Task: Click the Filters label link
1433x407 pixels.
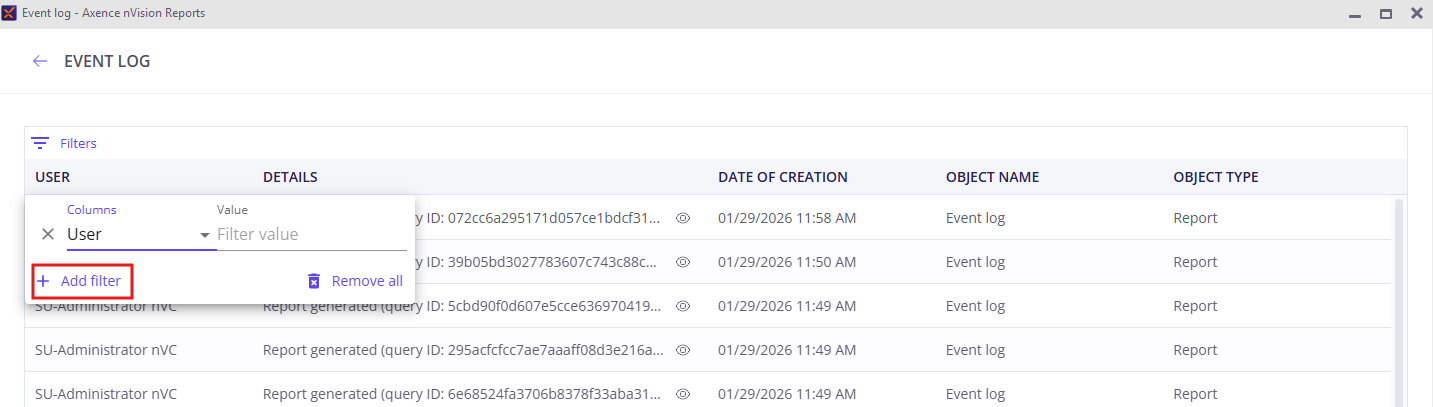Action: [x=78, y=143]
